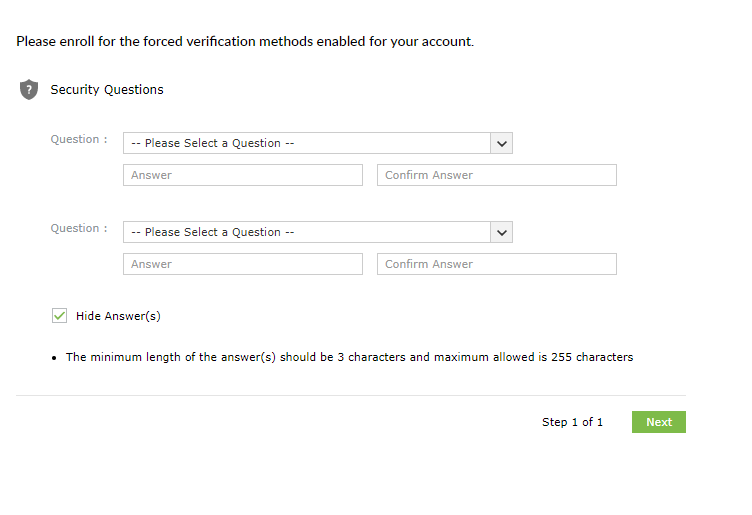
Task: Open the second 'Please Select a Question' box
Action: point(307,232)
